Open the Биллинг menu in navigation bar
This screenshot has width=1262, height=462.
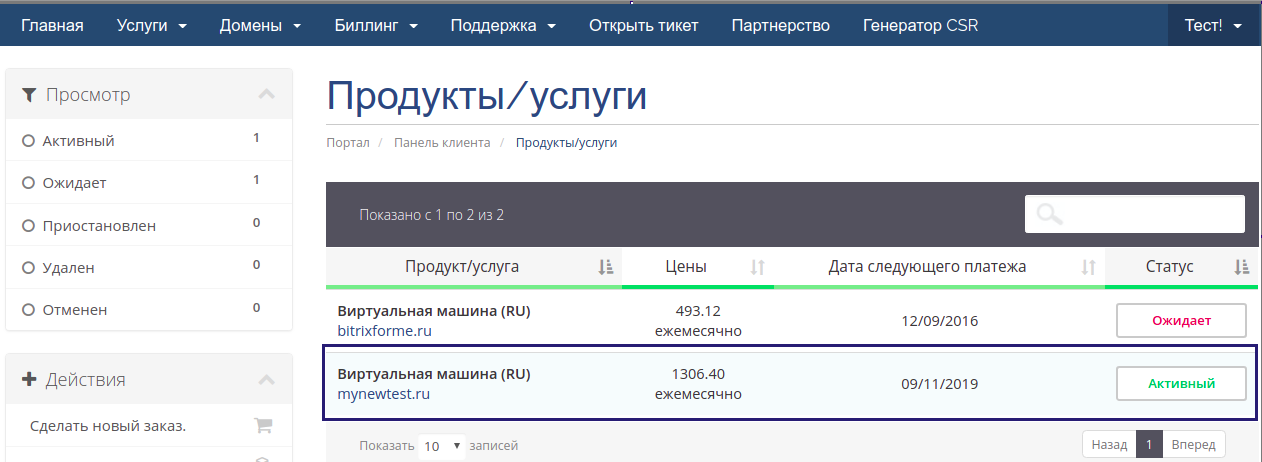(376, 25)
